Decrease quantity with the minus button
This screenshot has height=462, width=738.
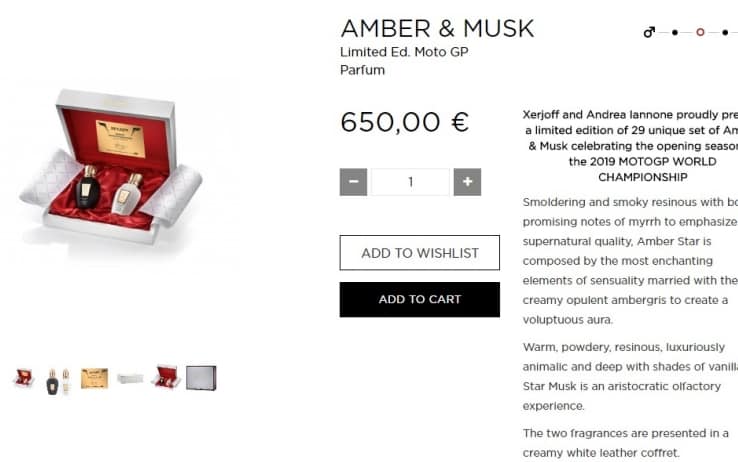(353, 182)
